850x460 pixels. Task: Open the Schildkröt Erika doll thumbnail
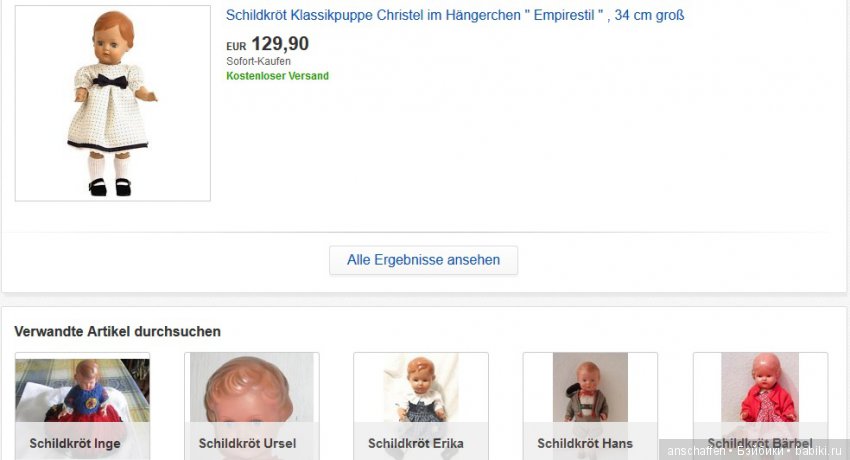[420, 389]
